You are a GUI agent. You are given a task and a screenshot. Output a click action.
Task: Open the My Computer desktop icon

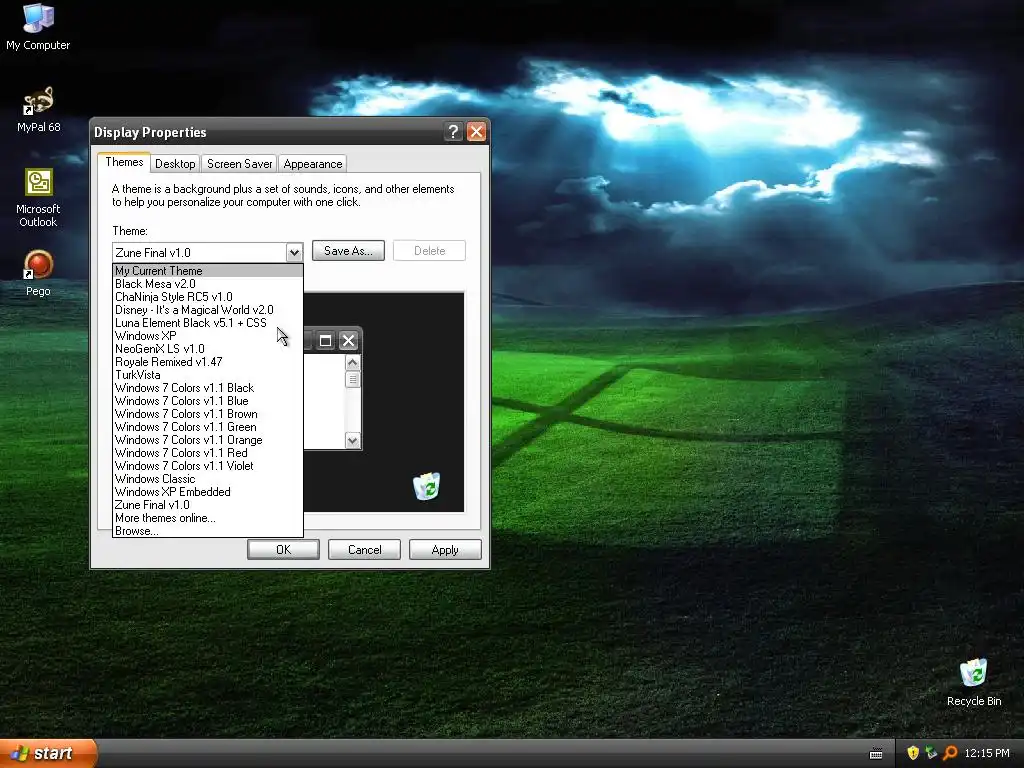pos(38,26)
